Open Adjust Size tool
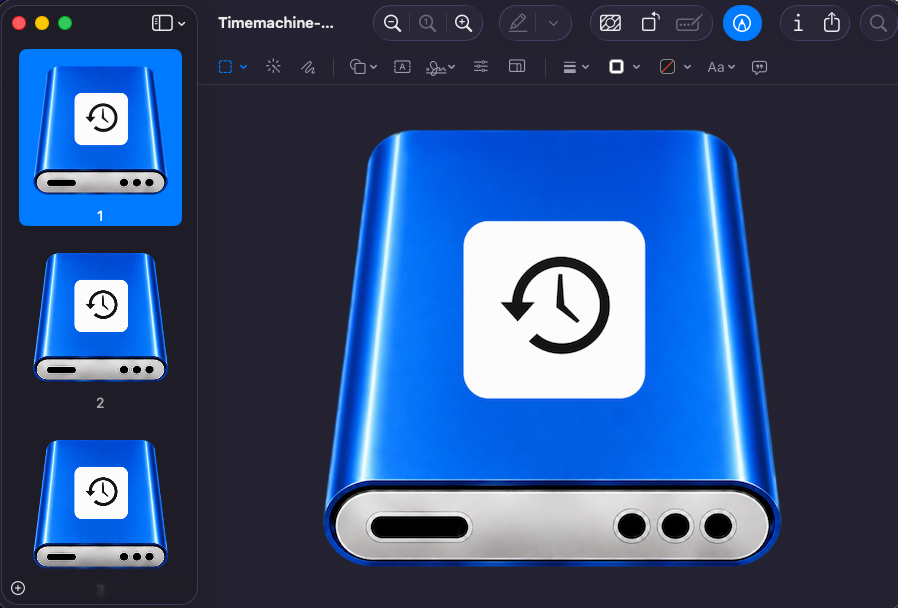The width and height of the screenshot is (898, 608). click(x=517, y=66)
